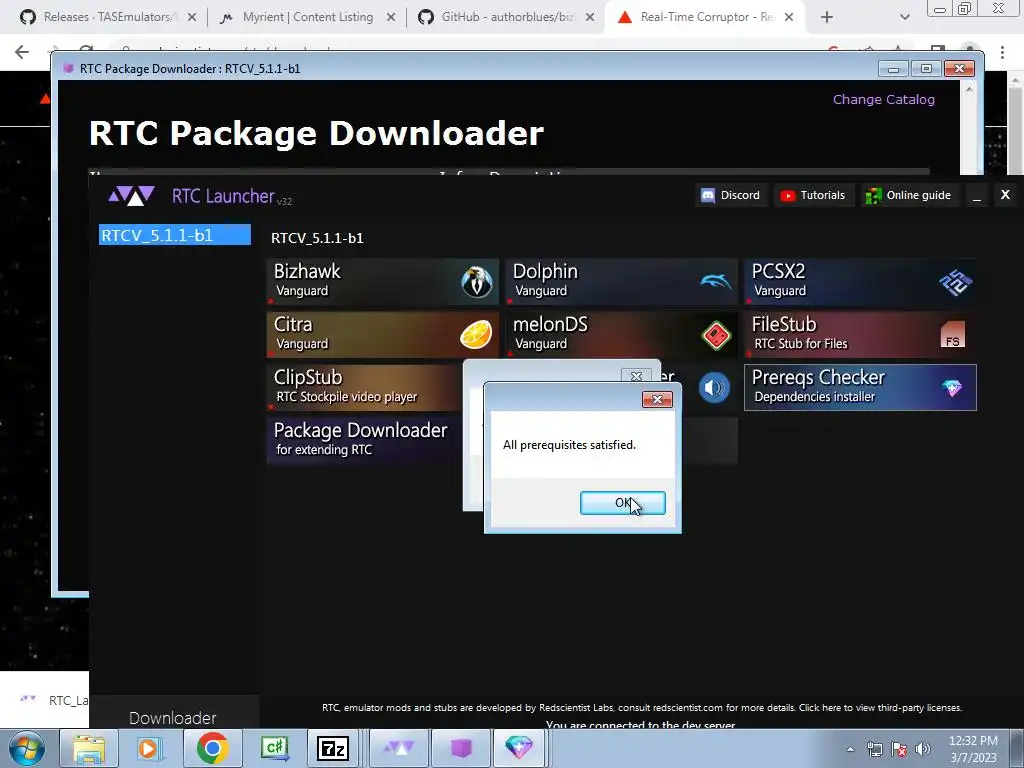This screenshot has width=1024, height=768.
Task: Switch to RTC Launcher taskbar icon
Action: (398, 748)
